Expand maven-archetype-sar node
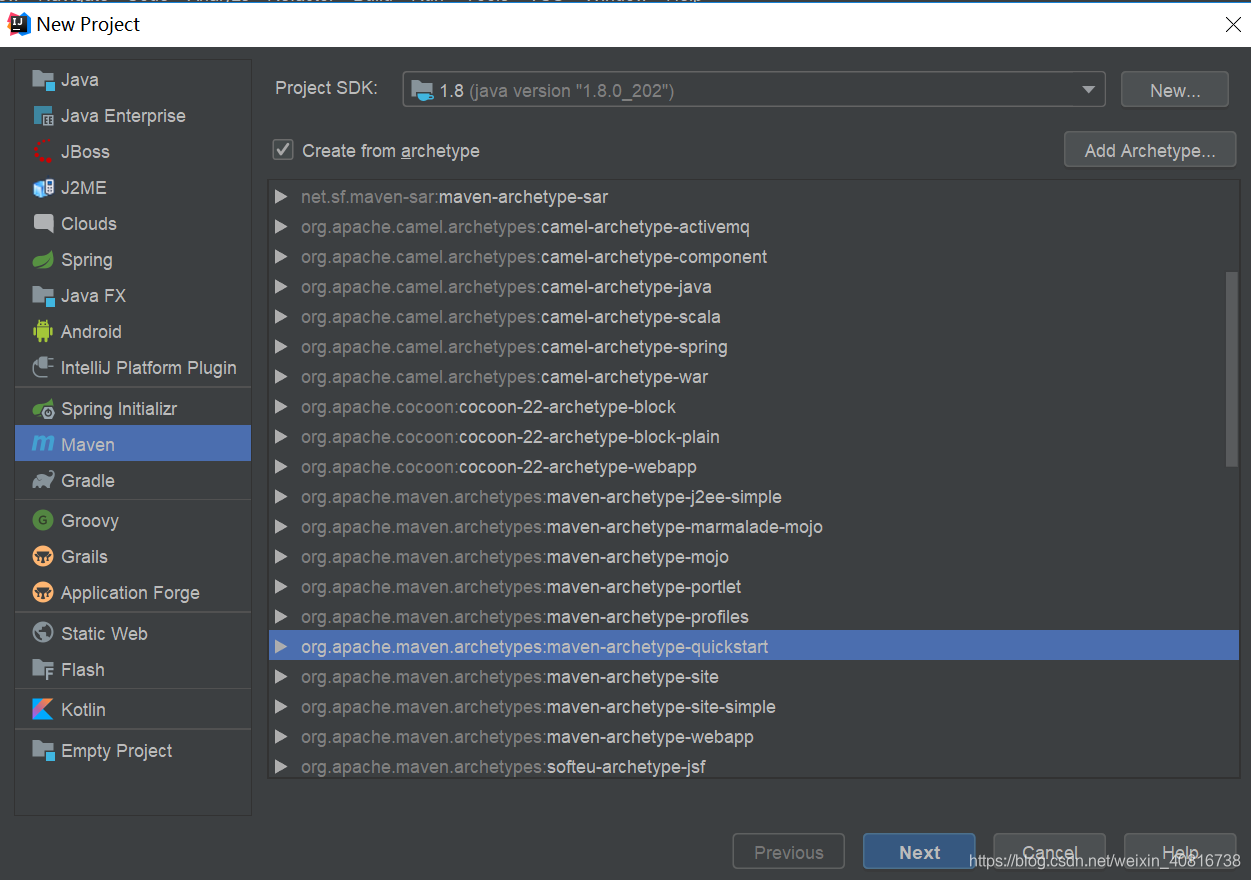The height and width of the screenshot is (880, 1251). click(281, 197)
